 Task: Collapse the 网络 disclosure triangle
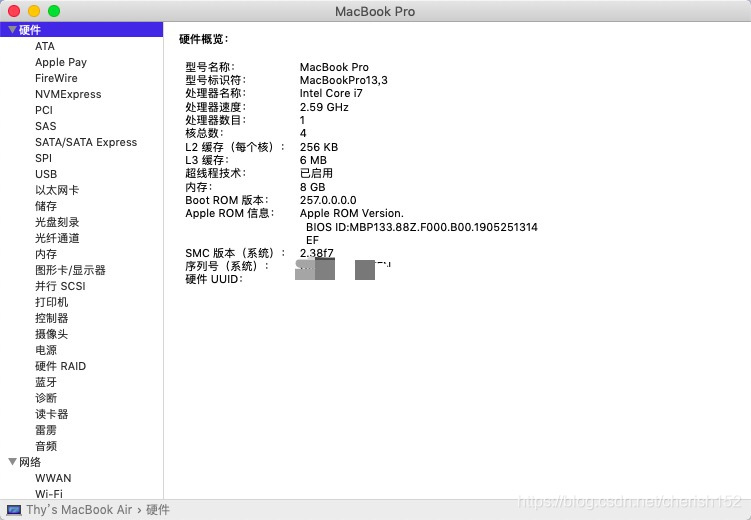click(12, 462)
